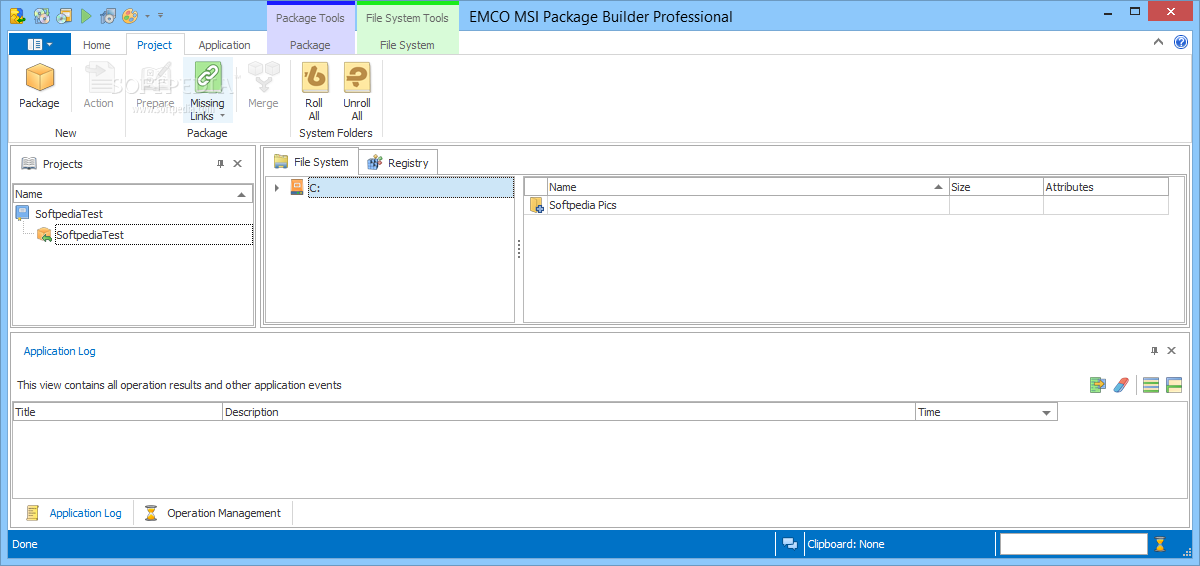Click the New Package ribbon button
The width and height of the screenshot is (1200, 566).
tap(40, 86)
